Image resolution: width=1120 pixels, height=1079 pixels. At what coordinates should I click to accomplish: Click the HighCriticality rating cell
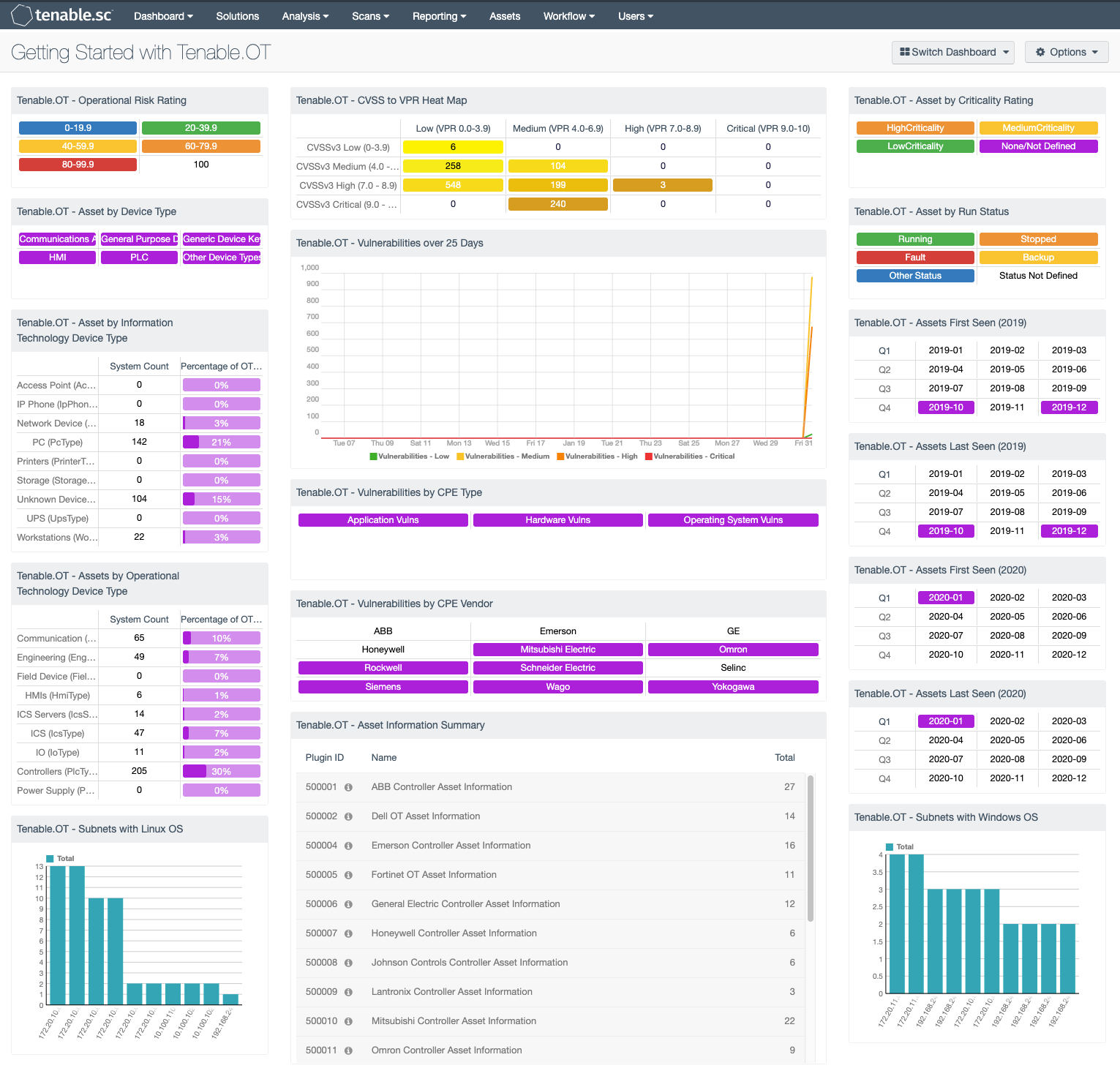pyautogui.click(x=914, y=128)
